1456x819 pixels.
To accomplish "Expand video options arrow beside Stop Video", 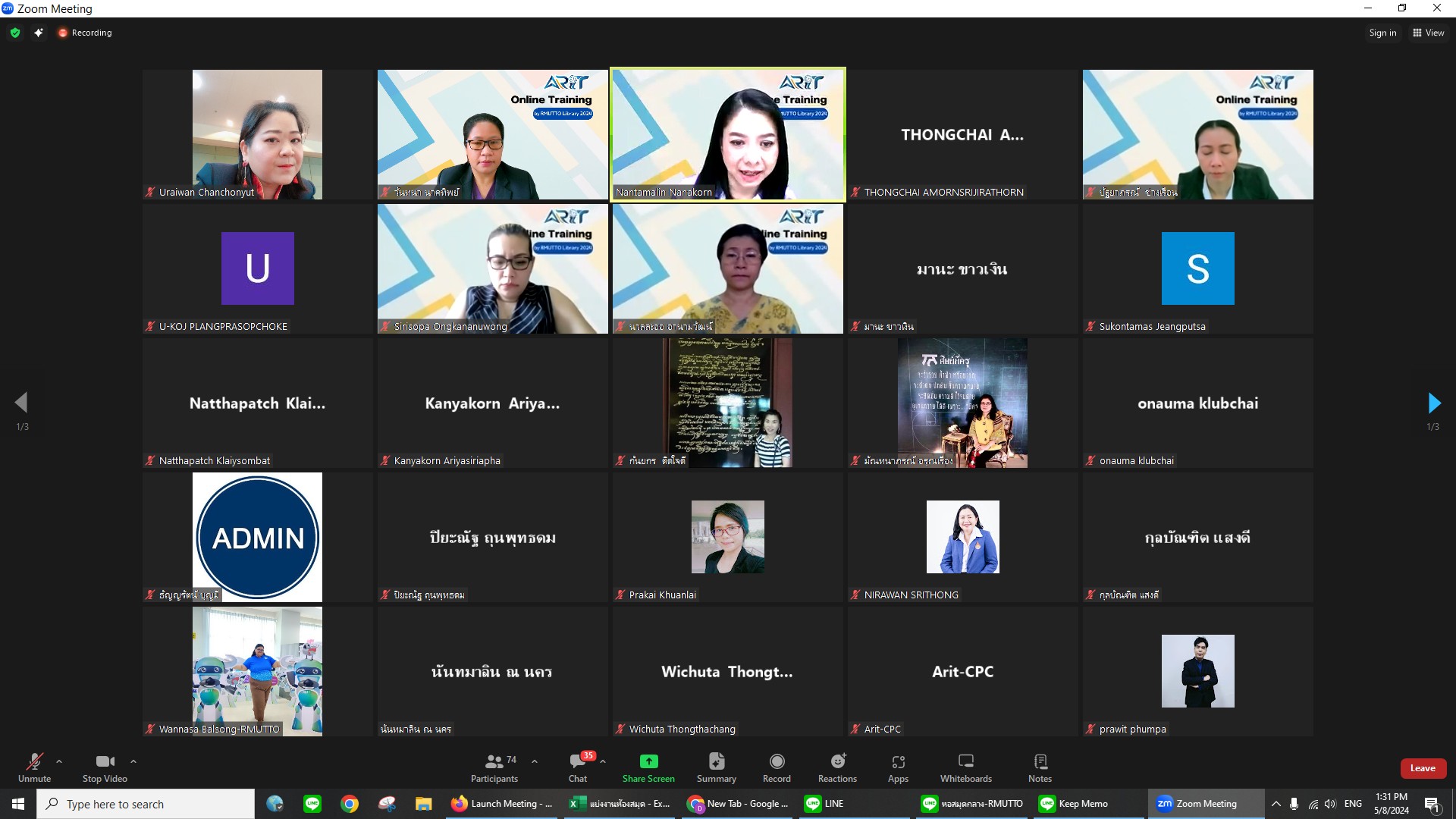I will point(133,761).
